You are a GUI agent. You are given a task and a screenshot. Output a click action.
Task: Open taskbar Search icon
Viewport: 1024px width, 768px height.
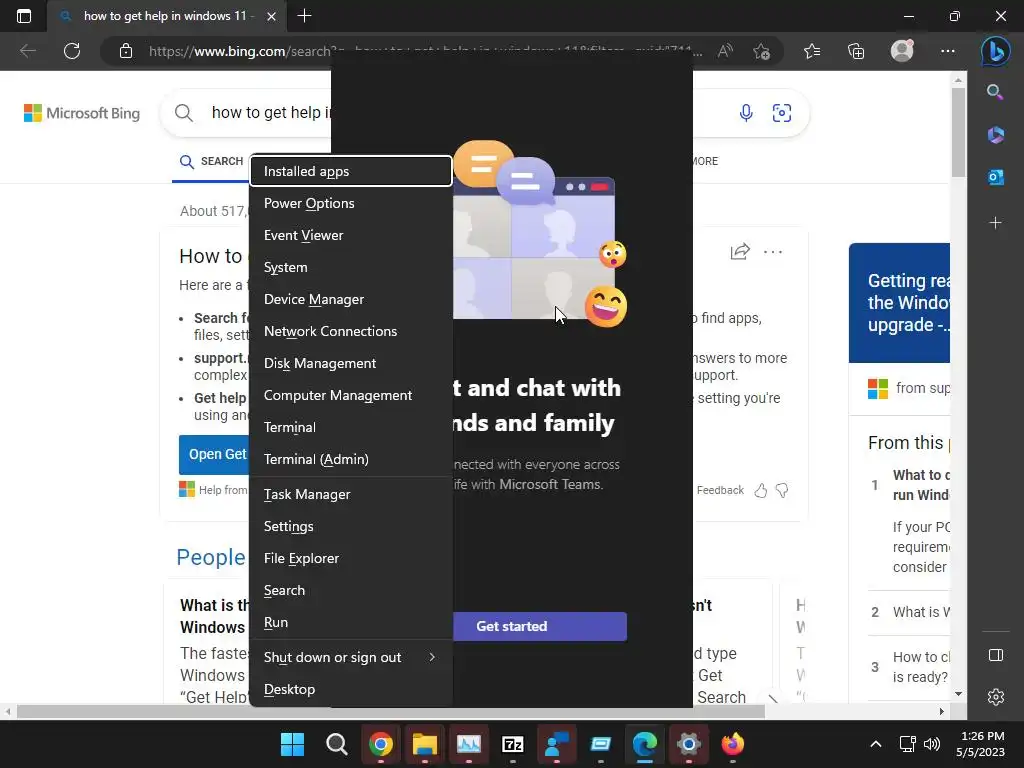click(x=336, y=744)
